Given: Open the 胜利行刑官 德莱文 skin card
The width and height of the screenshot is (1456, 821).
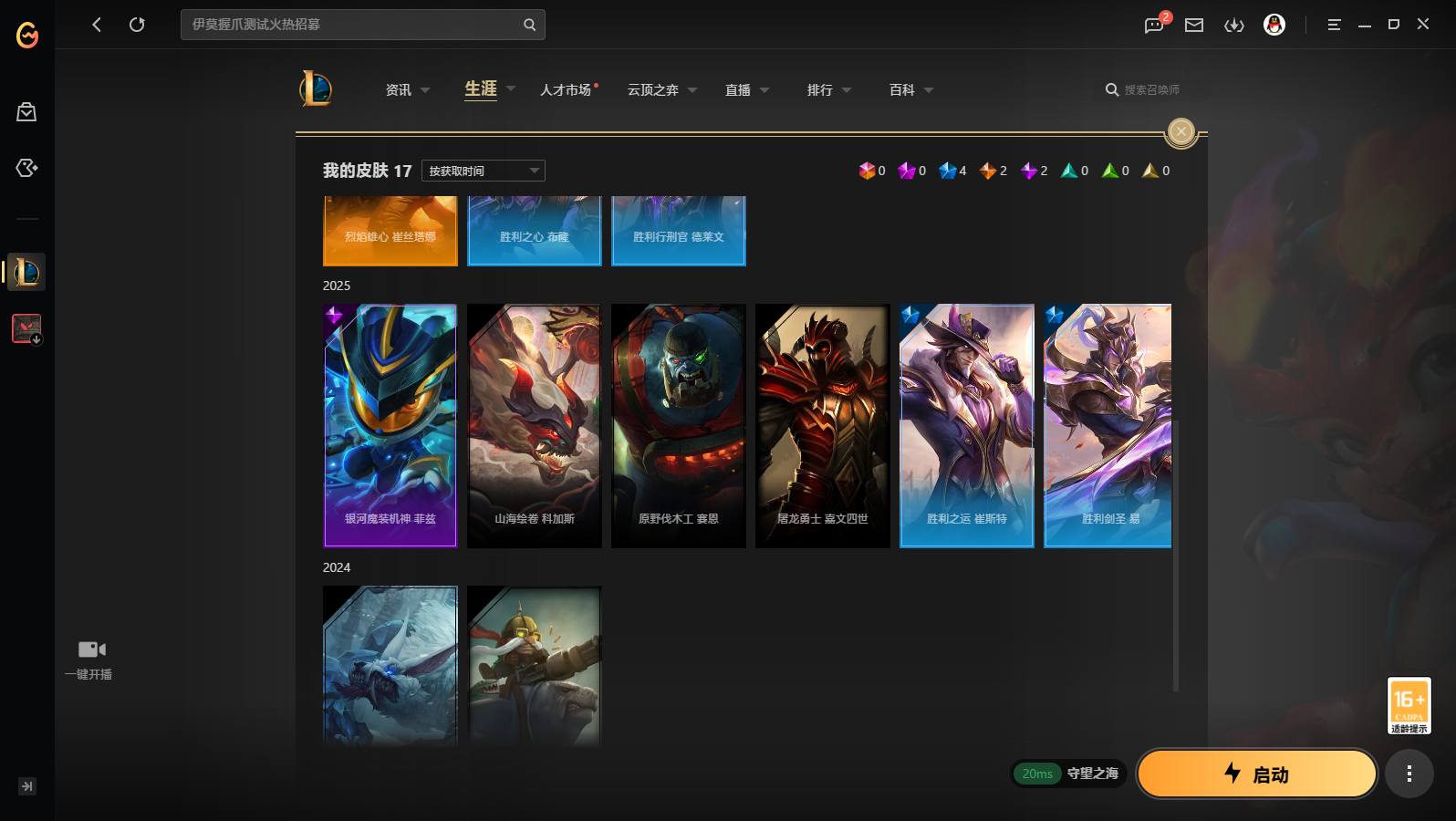Looking at the screenshot, I should click(x=679, y=231).
